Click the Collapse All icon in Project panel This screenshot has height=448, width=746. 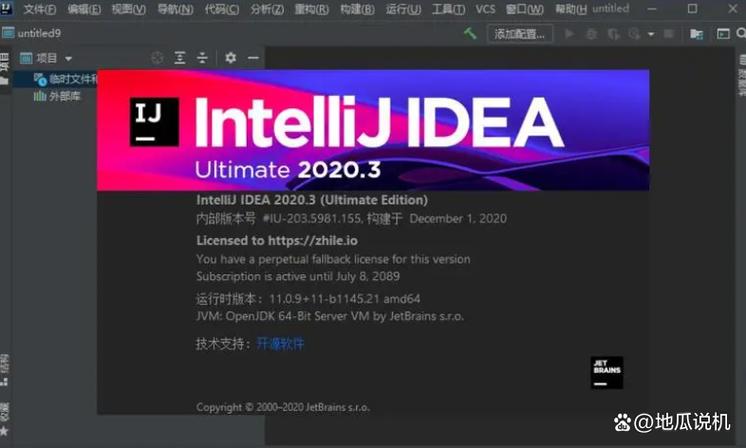(202, 58)
